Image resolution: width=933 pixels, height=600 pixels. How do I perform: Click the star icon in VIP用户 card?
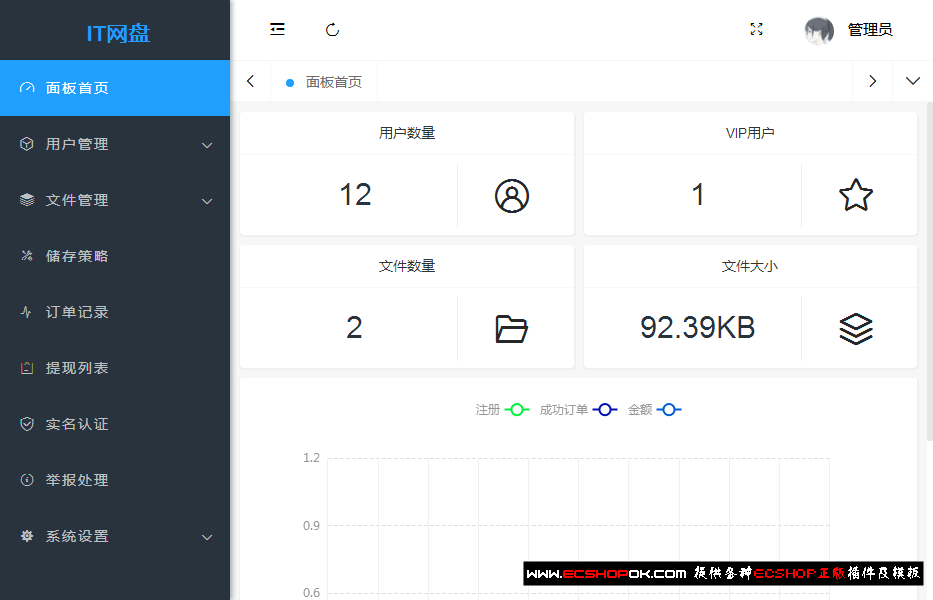tap(856, 195)
